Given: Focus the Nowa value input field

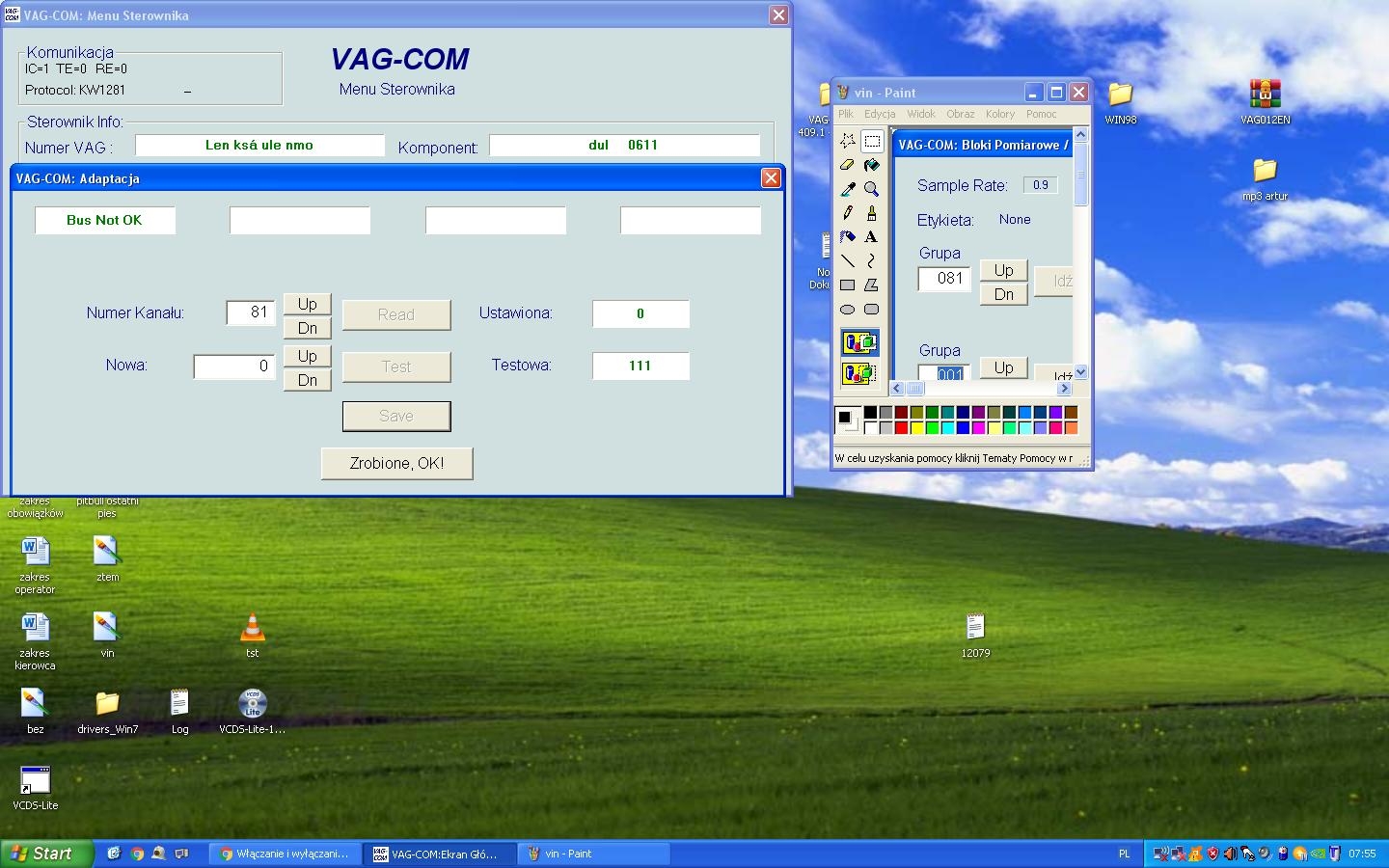Looking at the screenshot, I should (x=234, y=366).
